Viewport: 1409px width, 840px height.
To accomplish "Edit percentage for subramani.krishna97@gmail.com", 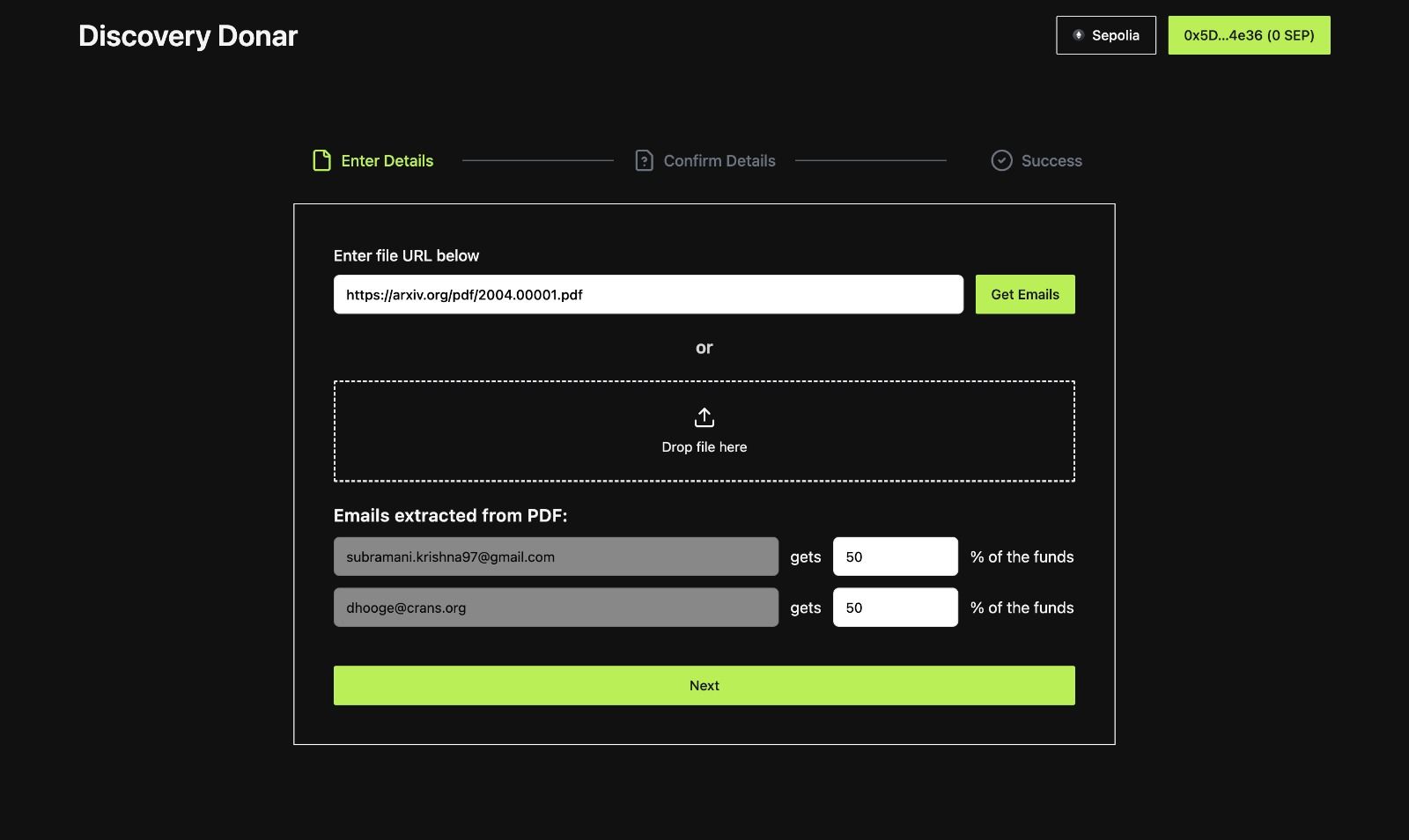I will pyautogui.click(x=896, y=556).
